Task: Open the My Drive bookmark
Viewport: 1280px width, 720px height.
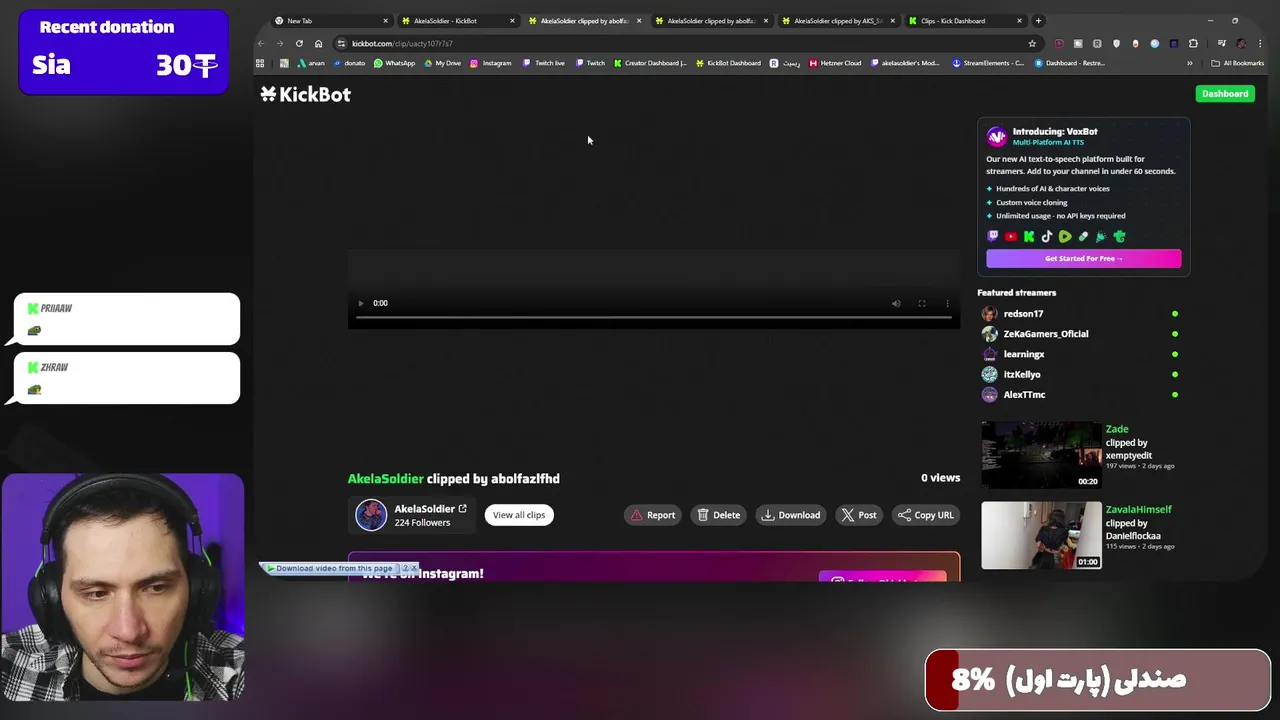Action: click(x=442, y=63)
